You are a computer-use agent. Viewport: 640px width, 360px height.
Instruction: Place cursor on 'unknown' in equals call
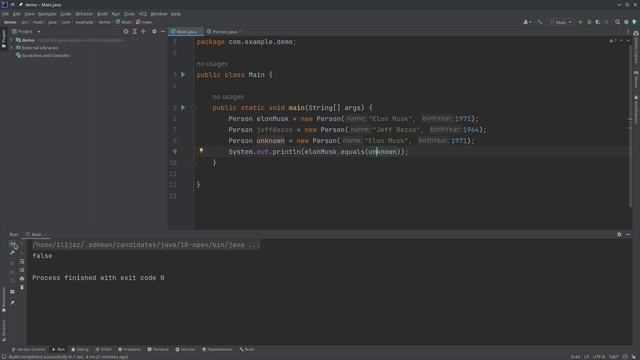(x=382, y=152)
